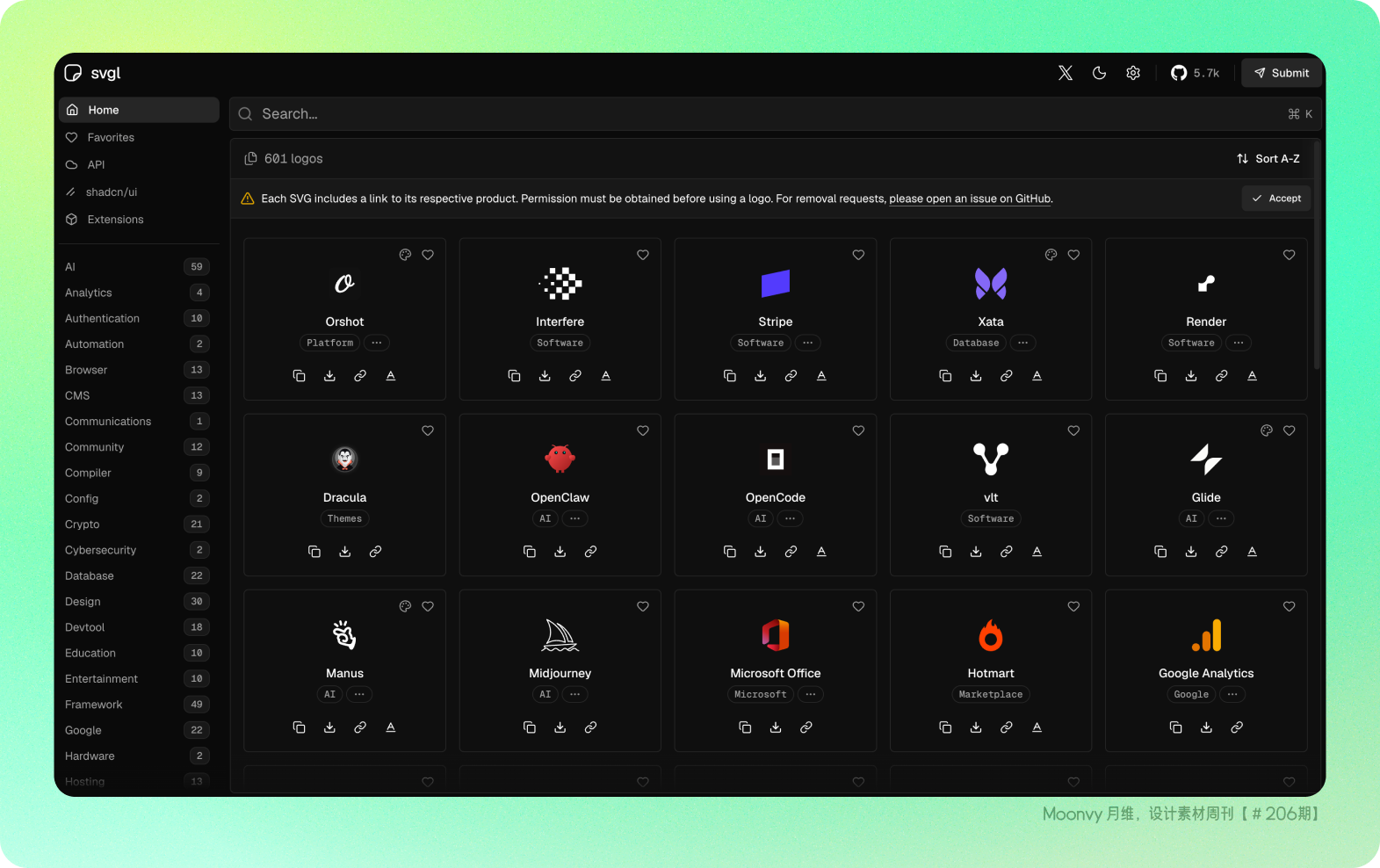The height and width of the screenshot is (868, 1380).
Task: Download the Midjourney logo
Action: click(x=560, y=727)
